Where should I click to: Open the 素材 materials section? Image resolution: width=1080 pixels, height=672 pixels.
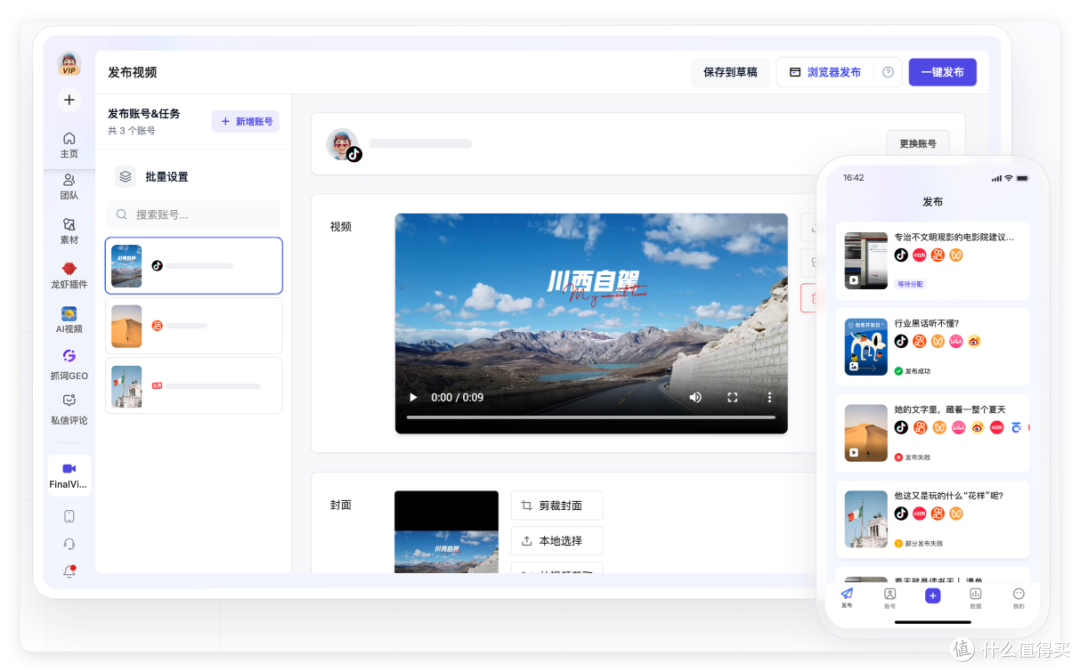click(x=69, y=231)
